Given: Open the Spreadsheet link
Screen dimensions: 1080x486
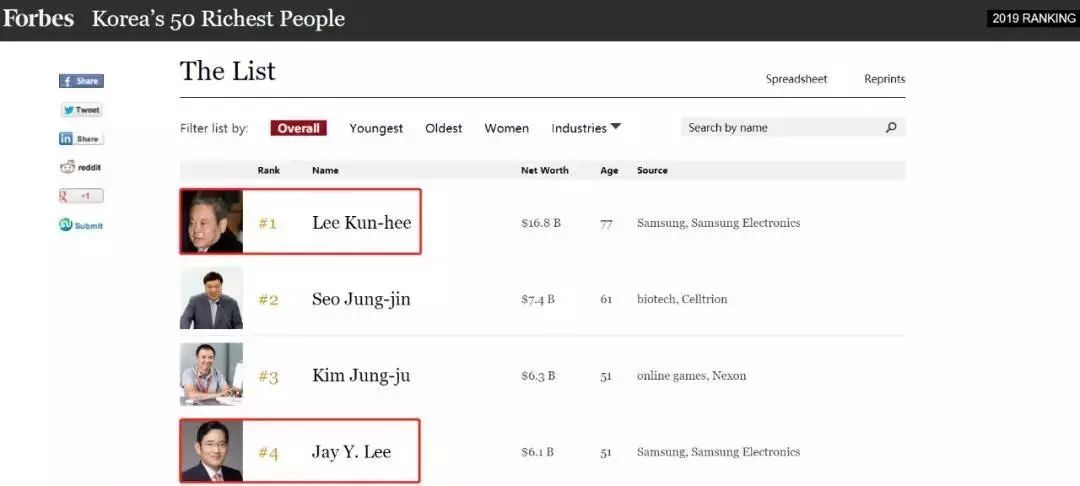Looking at the screenshot, I should click(796, 79).
